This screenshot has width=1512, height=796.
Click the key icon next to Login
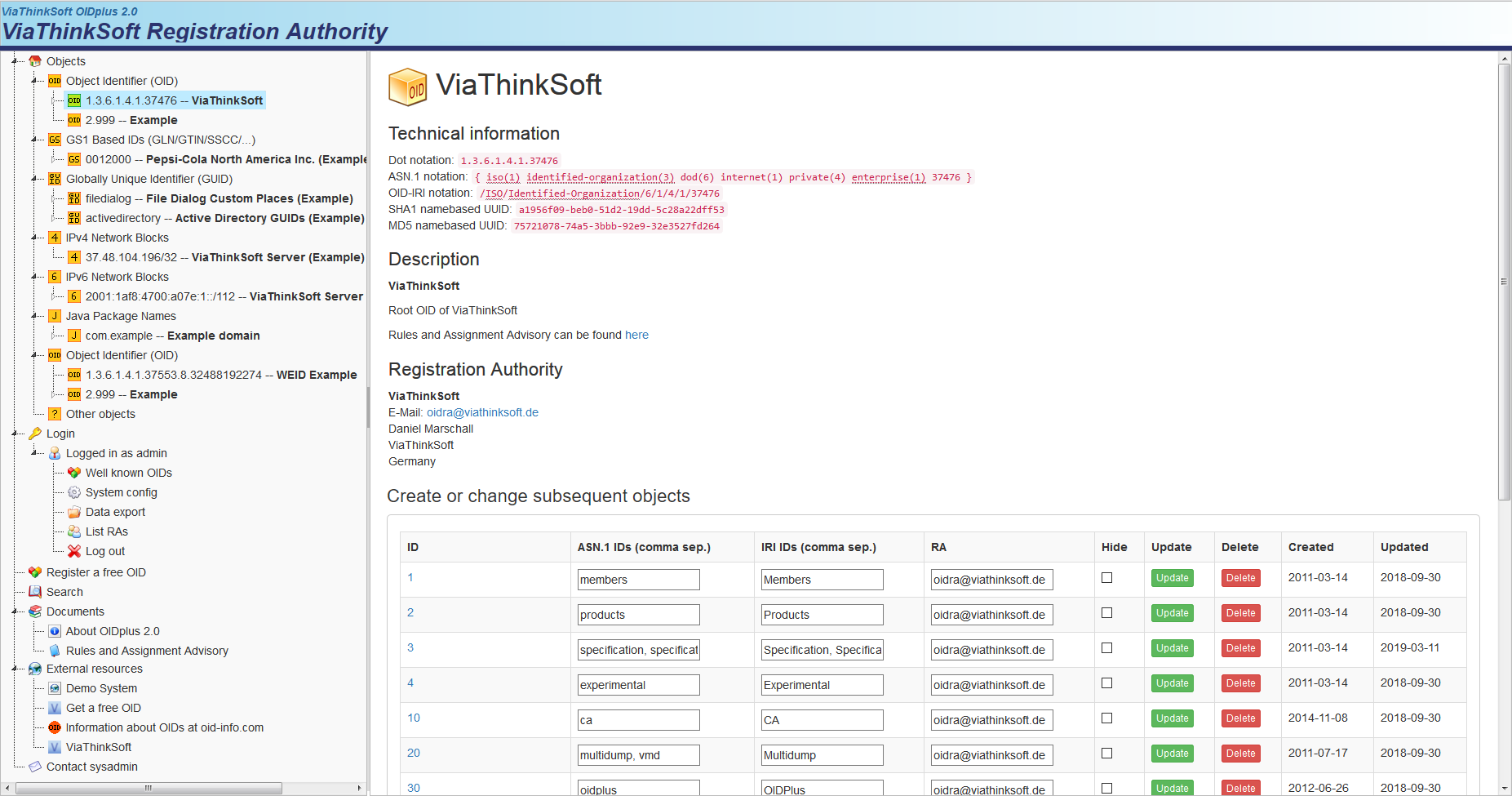[x=35, y=434]
